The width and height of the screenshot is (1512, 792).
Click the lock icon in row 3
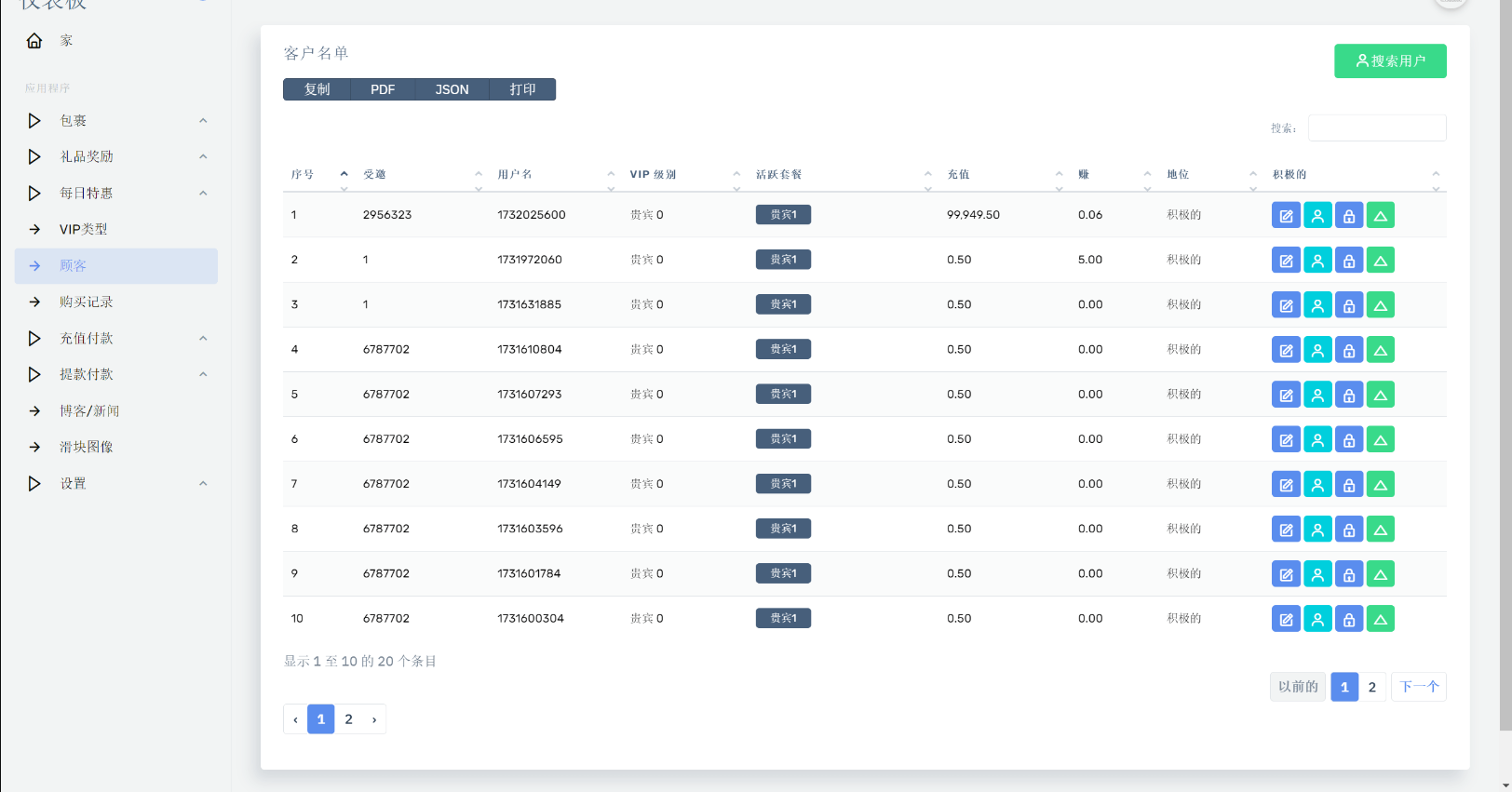(x=1349, y=305)
